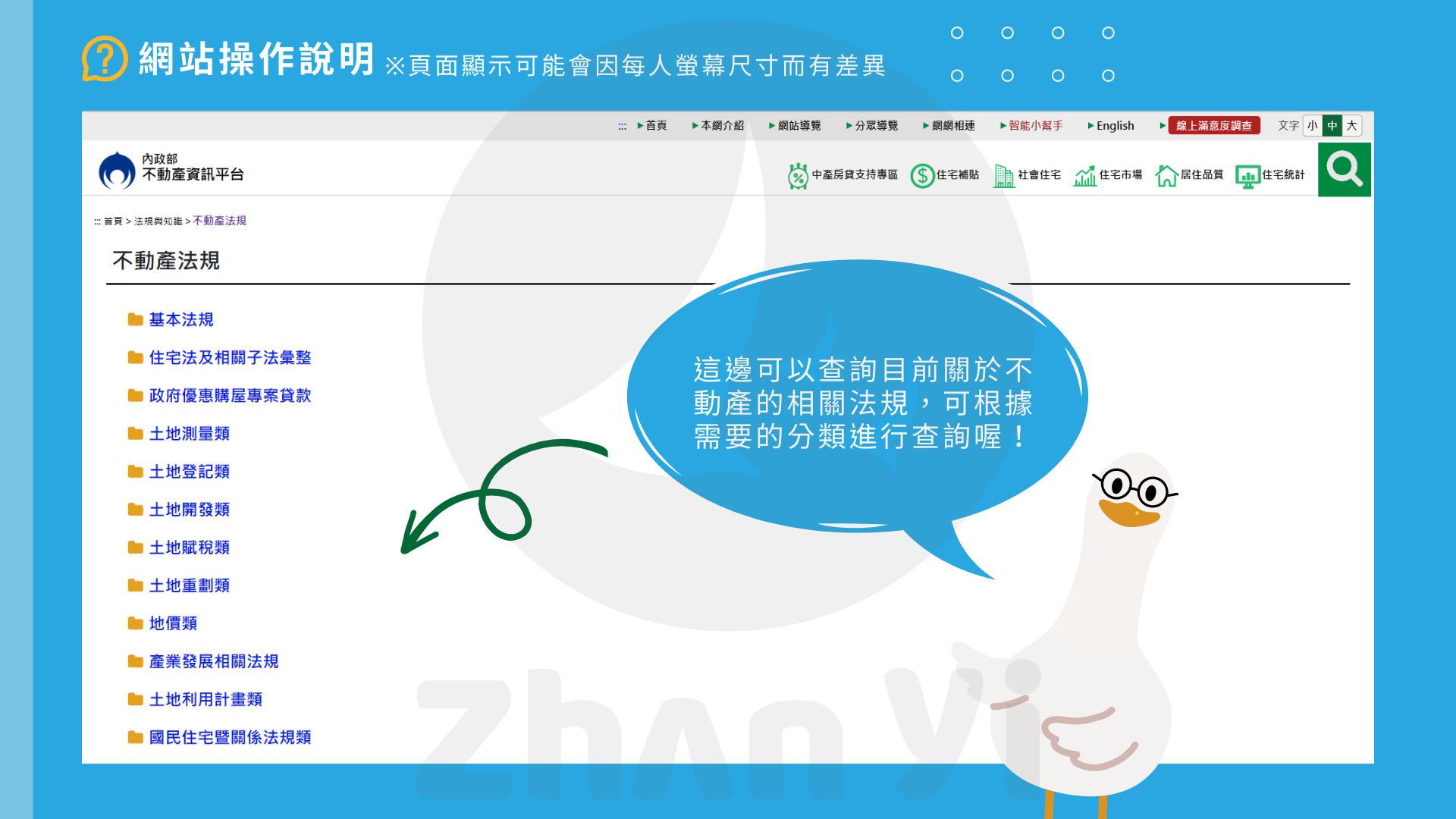This screenshot has width=1456, height=819.
Task: Click the 基本法規 folder link
Action: 182,320
